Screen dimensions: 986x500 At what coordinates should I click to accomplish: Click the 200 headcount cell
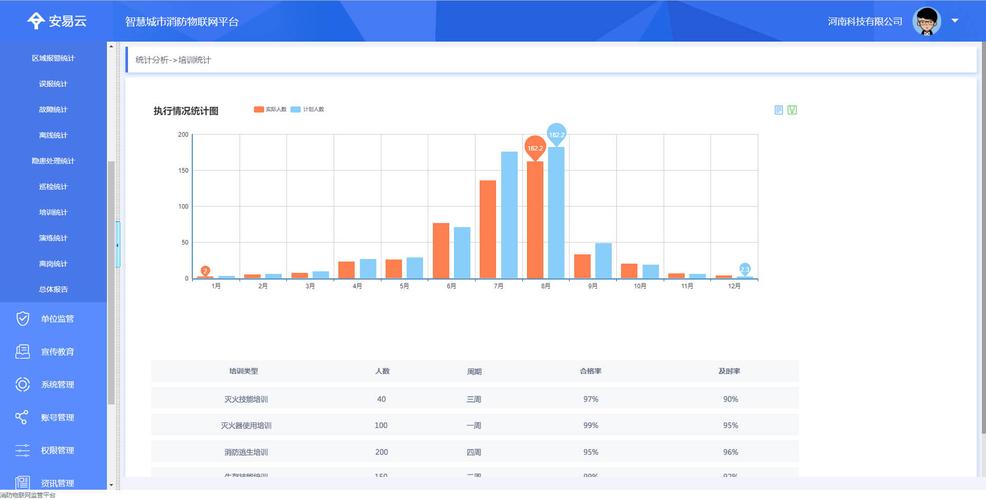[381, 452]
